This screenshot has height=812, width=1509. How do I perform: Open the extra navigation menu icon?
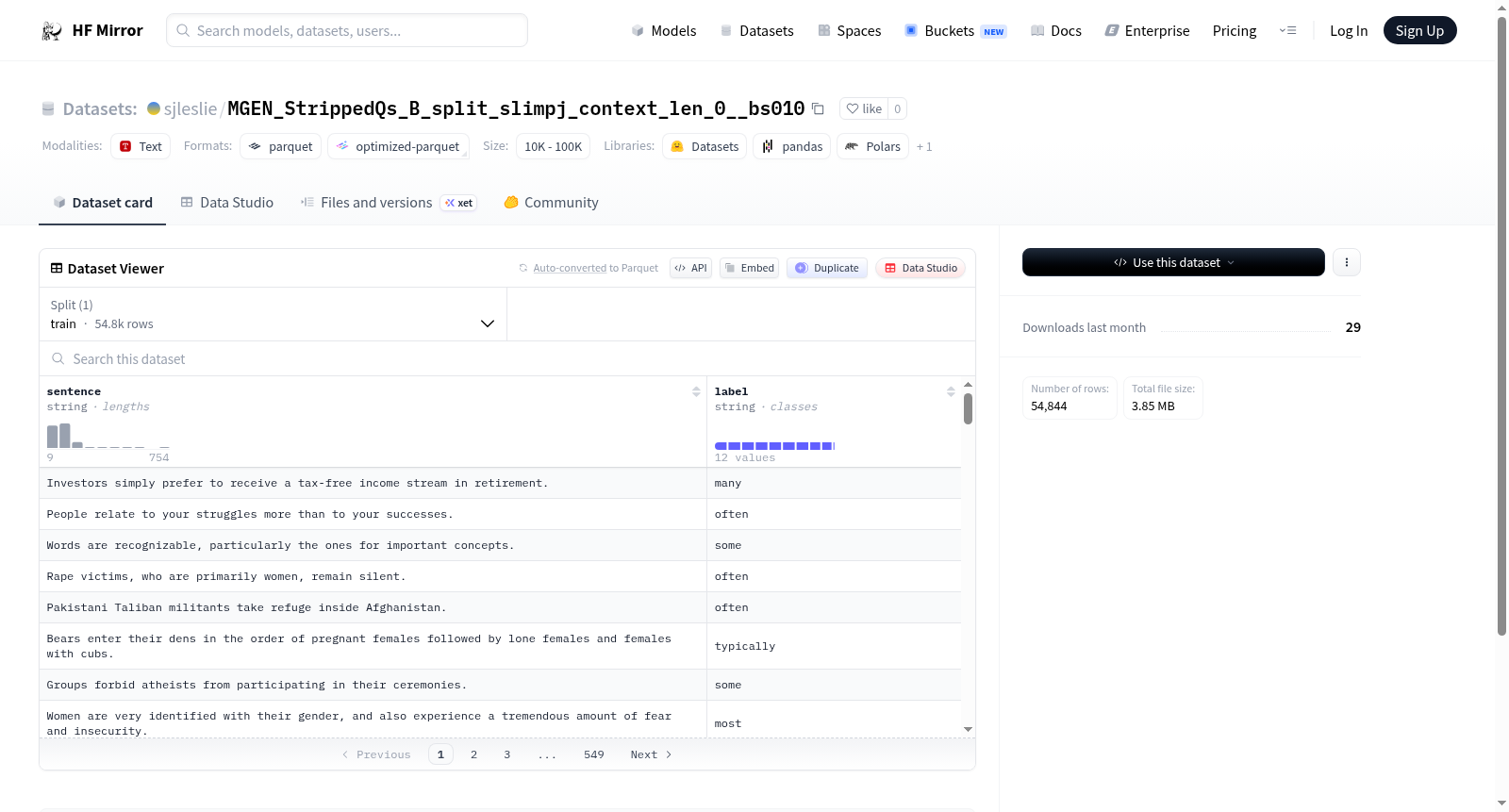(x=1287, y=31)
